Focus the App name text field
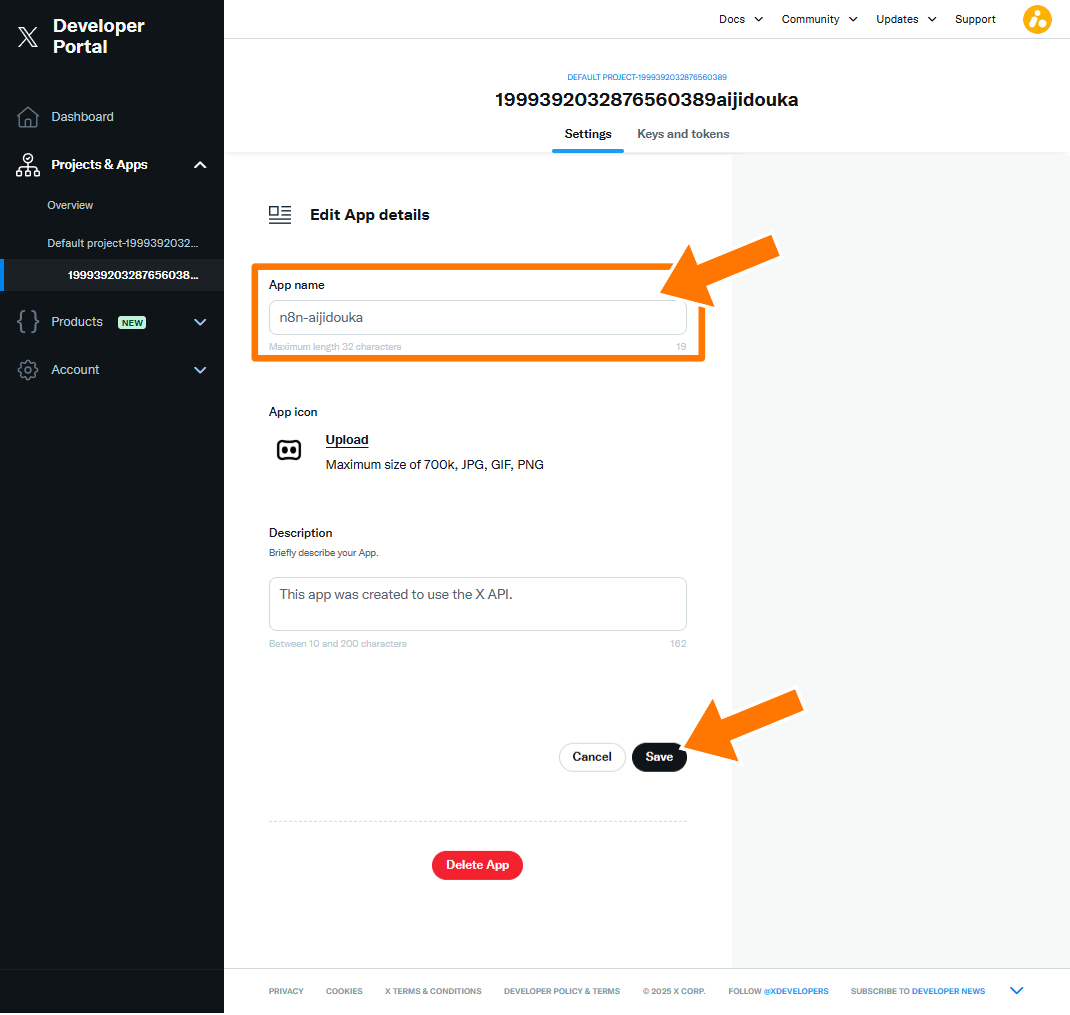The image size is (1070, 1015). 477,318
